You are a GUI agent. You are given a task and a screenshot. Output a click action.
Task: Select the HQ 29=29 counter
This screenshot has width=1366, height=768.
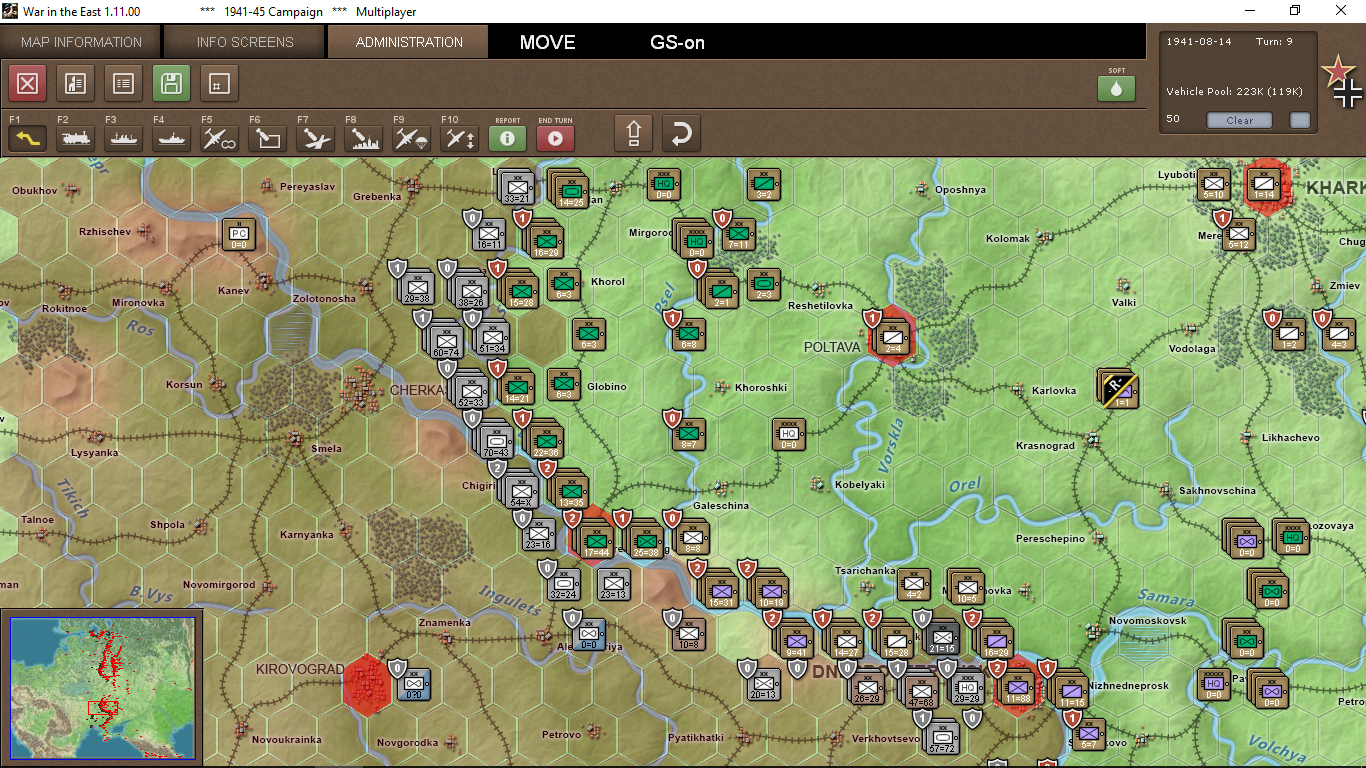point(966,686)
